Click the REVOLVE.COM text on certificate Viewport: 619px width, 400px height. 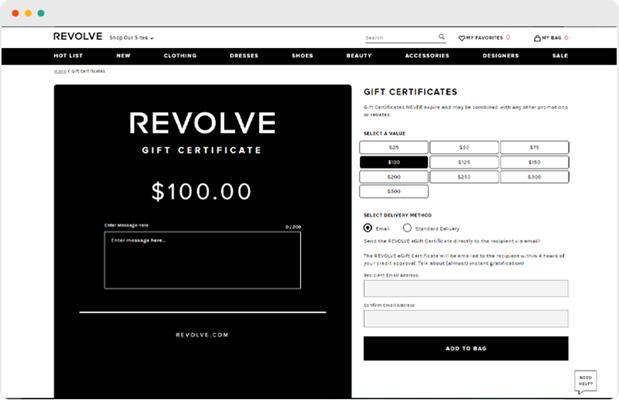(202, 335)
